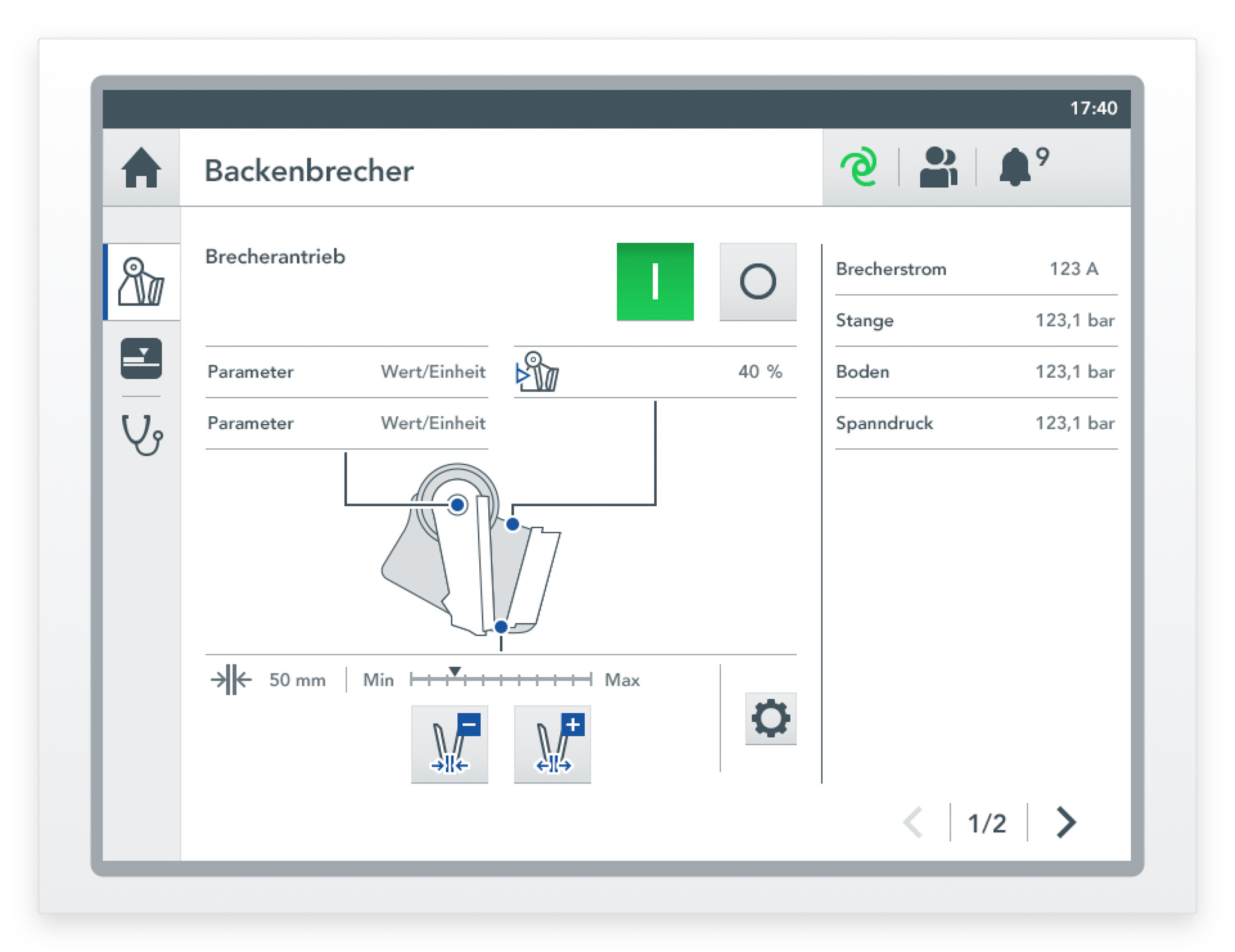Select the jaw crusher sidebar tab
Viewport: 1235px width, 952px height.
click(x=142, y=282)
